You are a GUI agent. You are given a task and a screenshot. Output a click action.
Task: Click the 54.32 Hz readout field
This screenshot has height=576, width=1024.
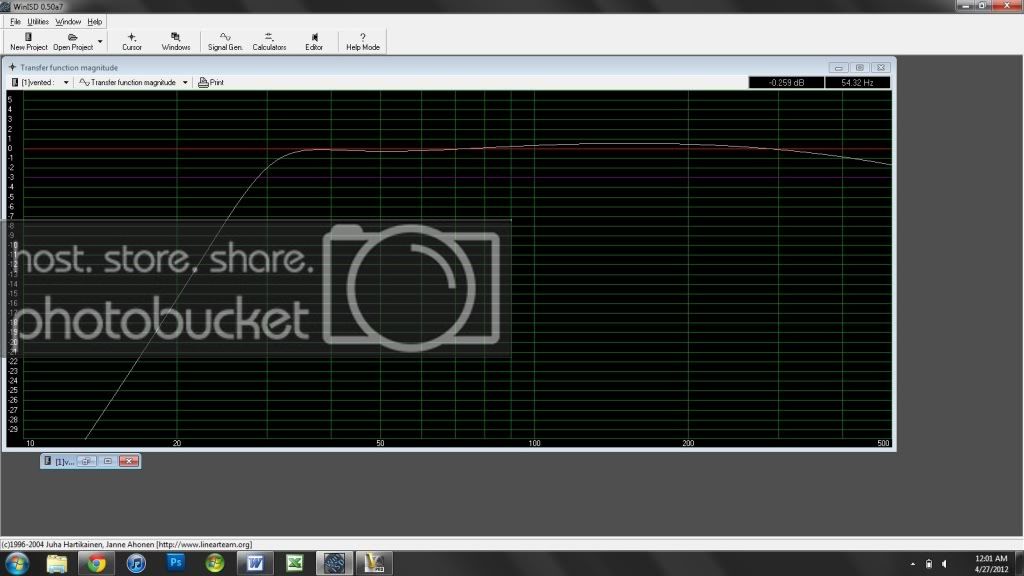click(x=857, y=82)
